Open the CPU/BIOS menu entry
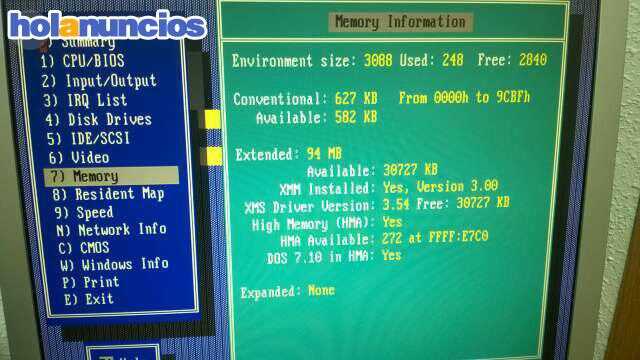The height and width of the screenshot is (360, 640). [82, 61]
